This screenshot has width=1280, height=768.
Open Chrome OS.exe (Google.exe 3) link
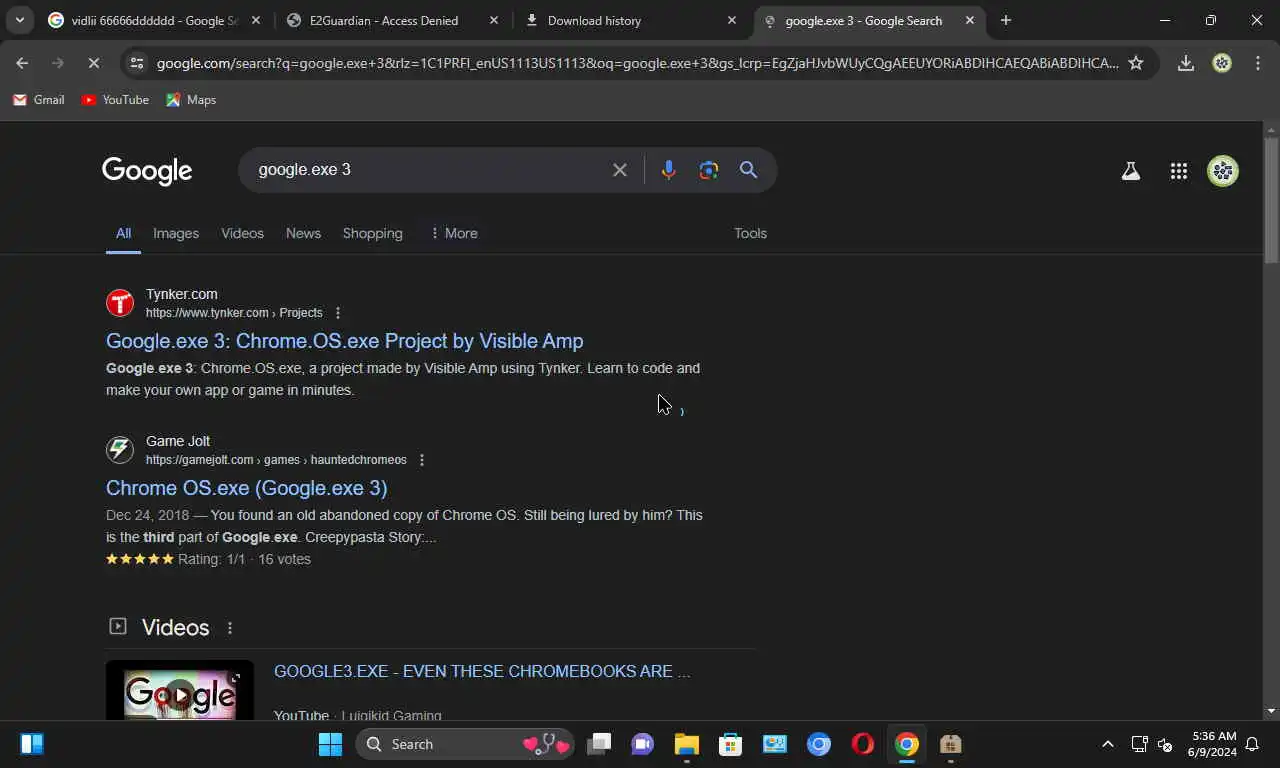pos(246,488)
